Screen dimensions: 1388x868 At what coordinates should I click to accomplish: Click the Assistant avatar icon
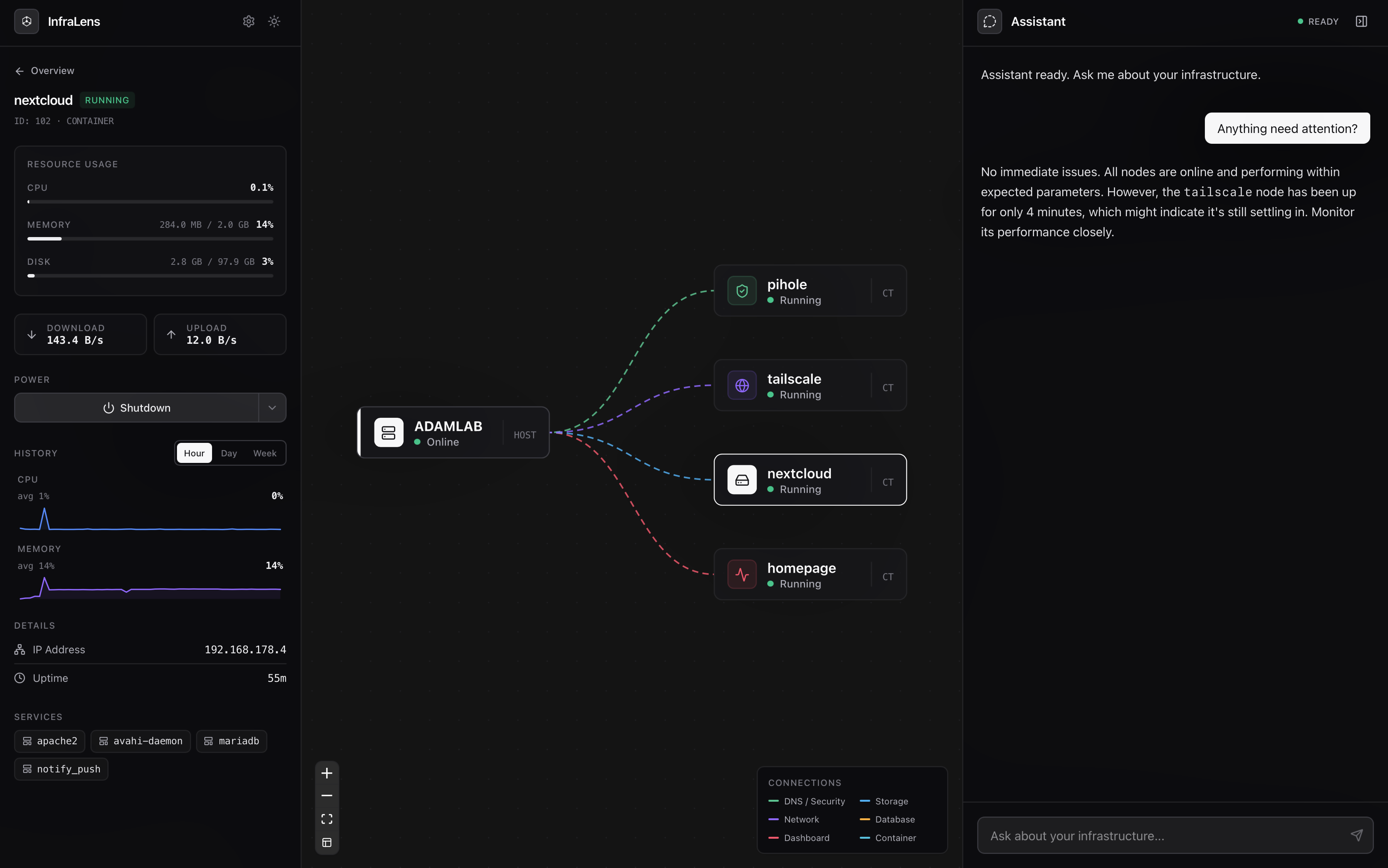[989, 21]
